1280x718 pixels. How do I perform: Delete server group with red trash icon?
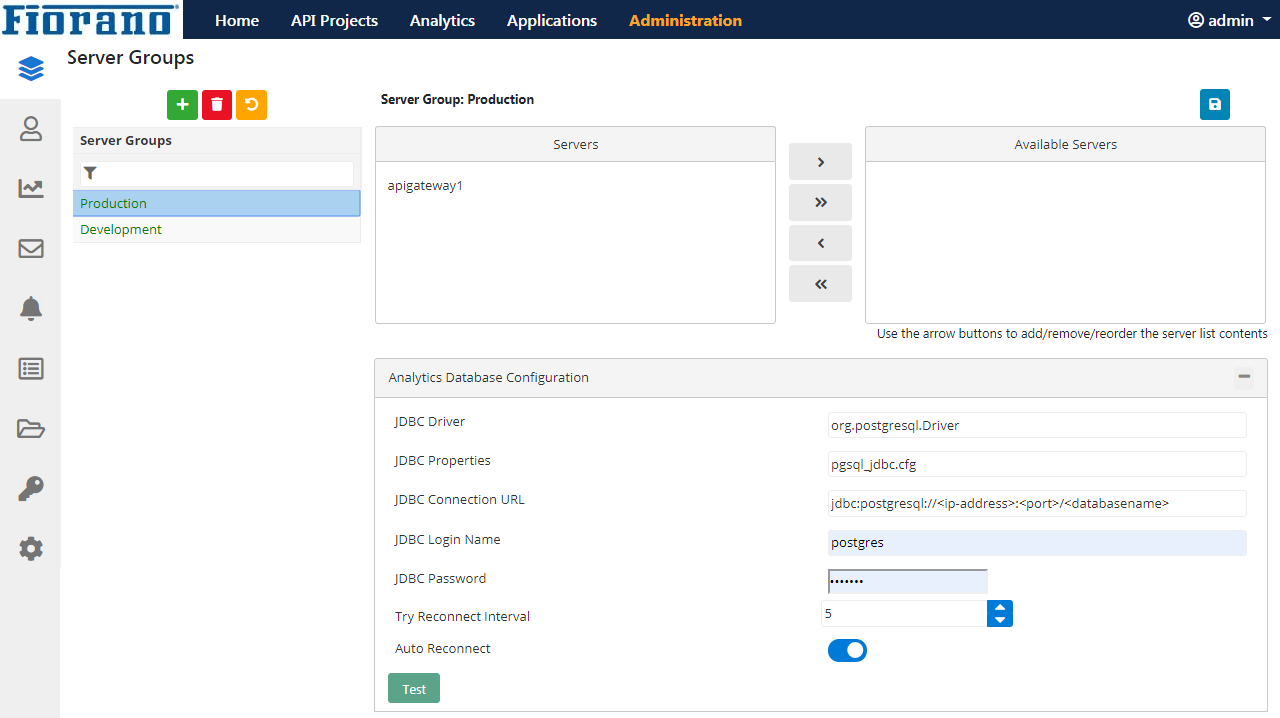click(217, 105)
